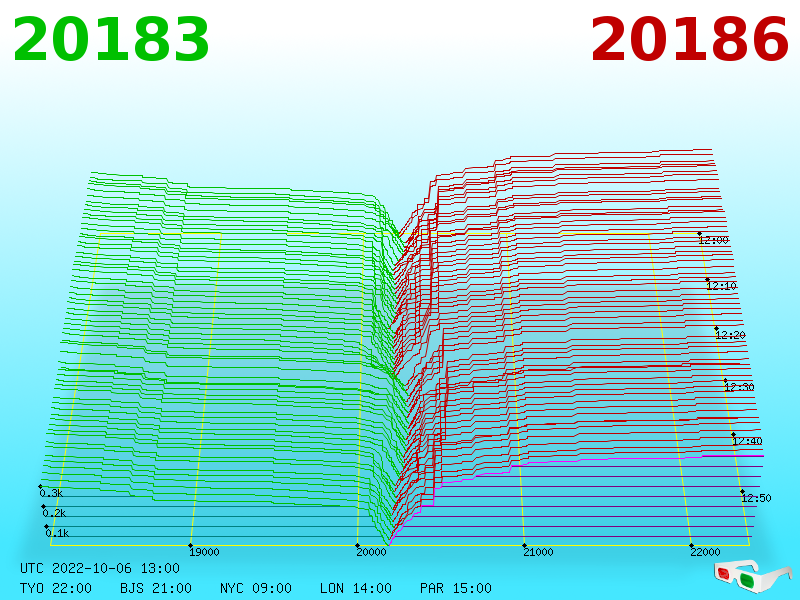This screenshot has width=800, height=600.
Task: Select the 19000 price axis label
Action: click(x=204, y=552)
